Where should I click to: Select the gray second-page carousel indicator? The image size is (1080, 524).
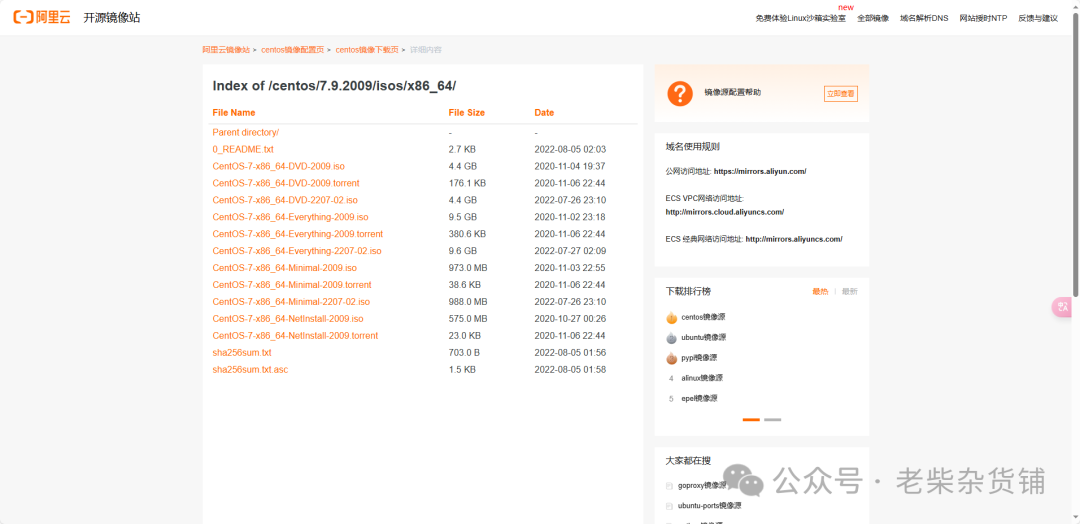coord(772,419)
